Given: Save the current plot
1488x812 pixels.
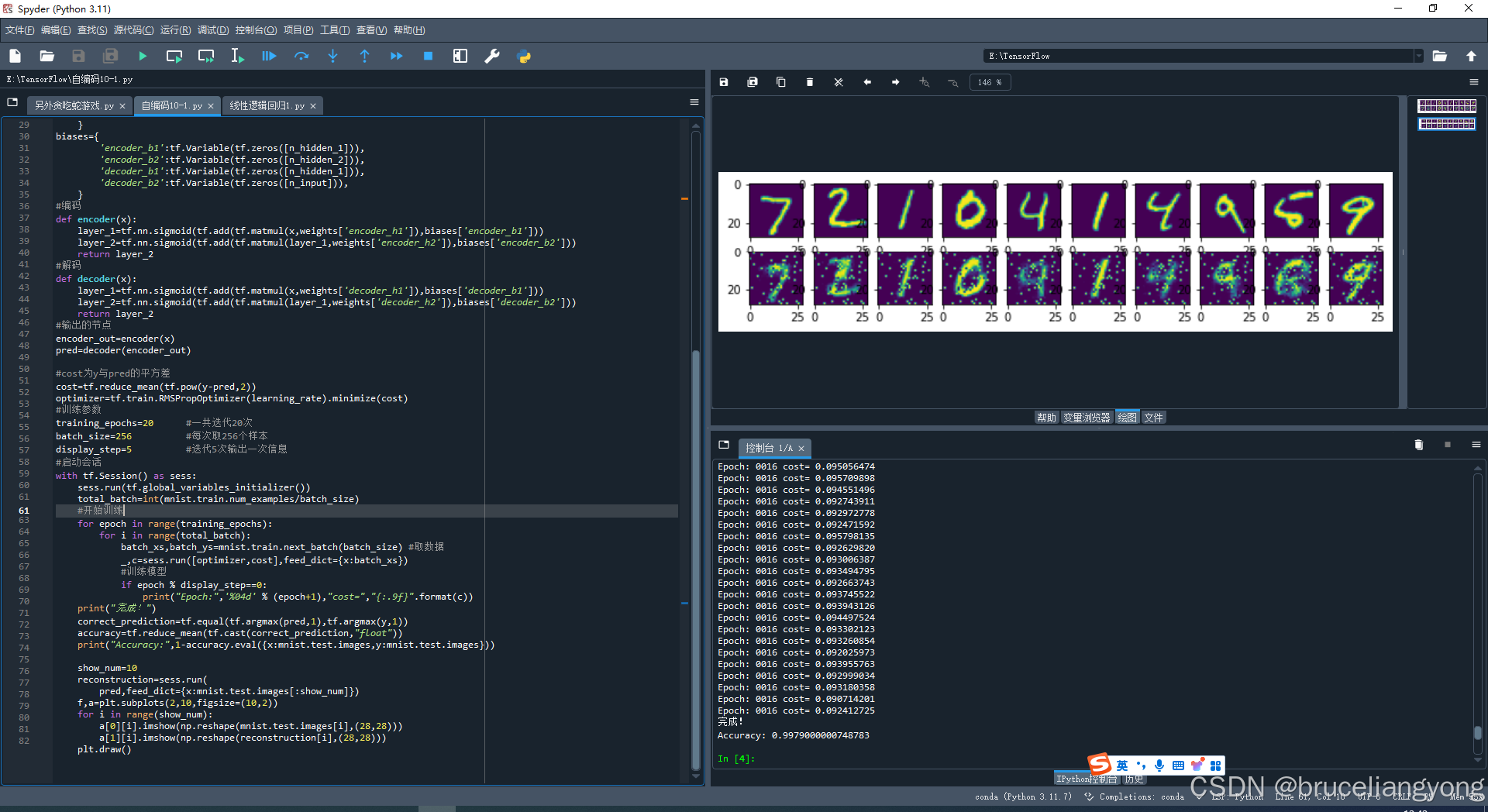Looking at the screenshot, I should (x=723, y=82).
